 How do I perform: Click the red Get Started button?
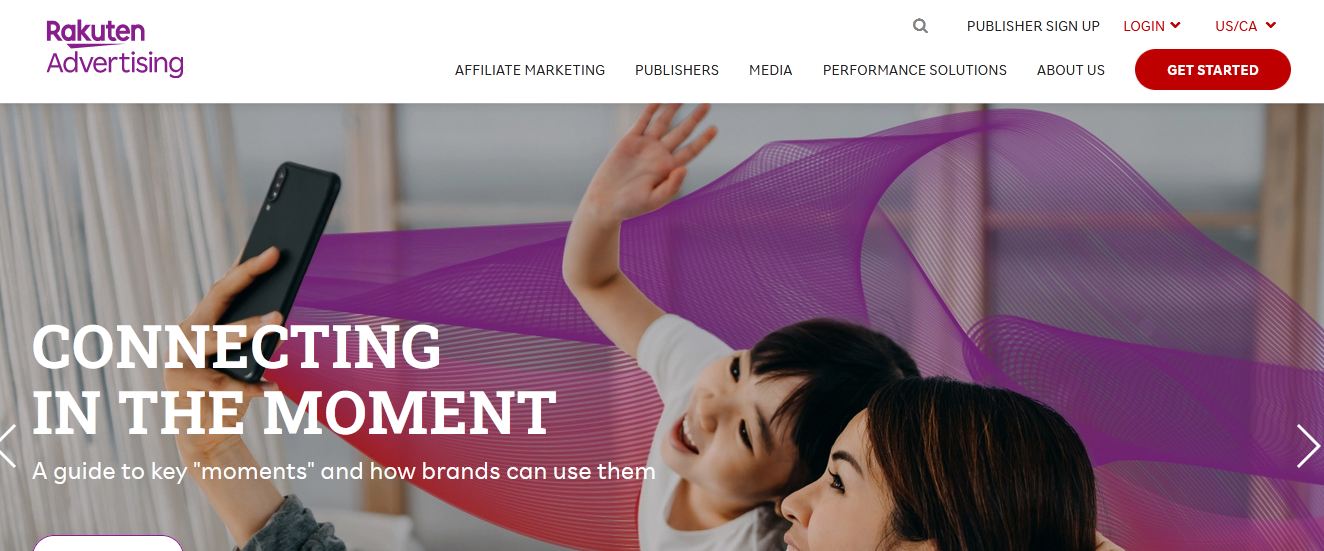(x=1213, y=70)
